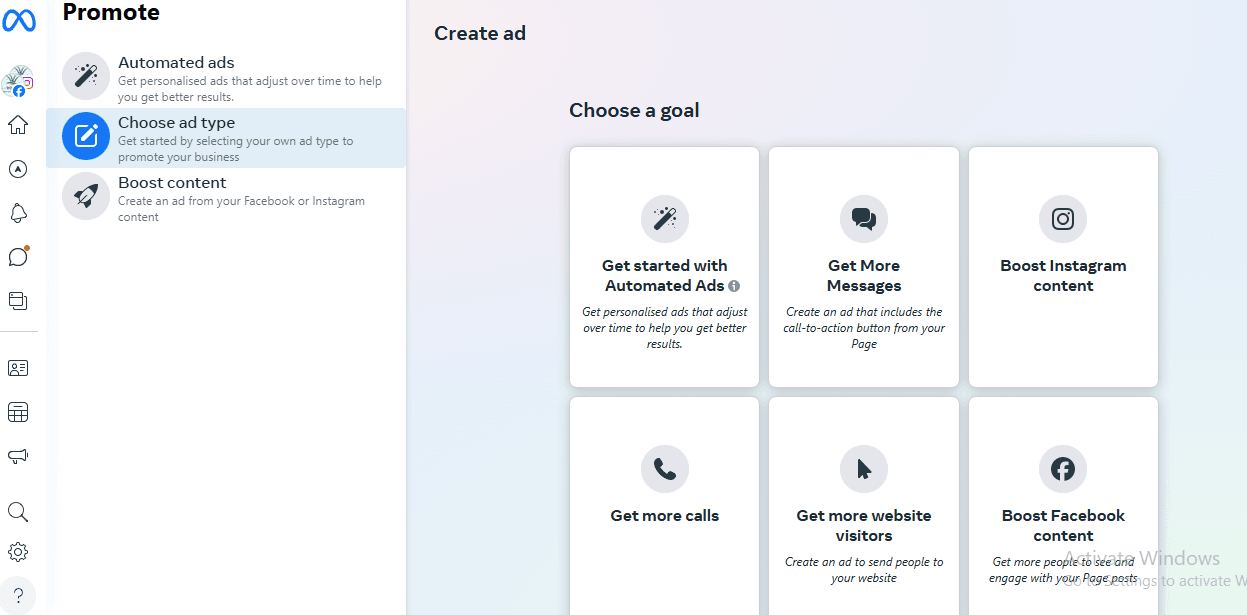1247x615 pixels.
Task: Open the account profile picture switcher
Action: coord(18,81)
